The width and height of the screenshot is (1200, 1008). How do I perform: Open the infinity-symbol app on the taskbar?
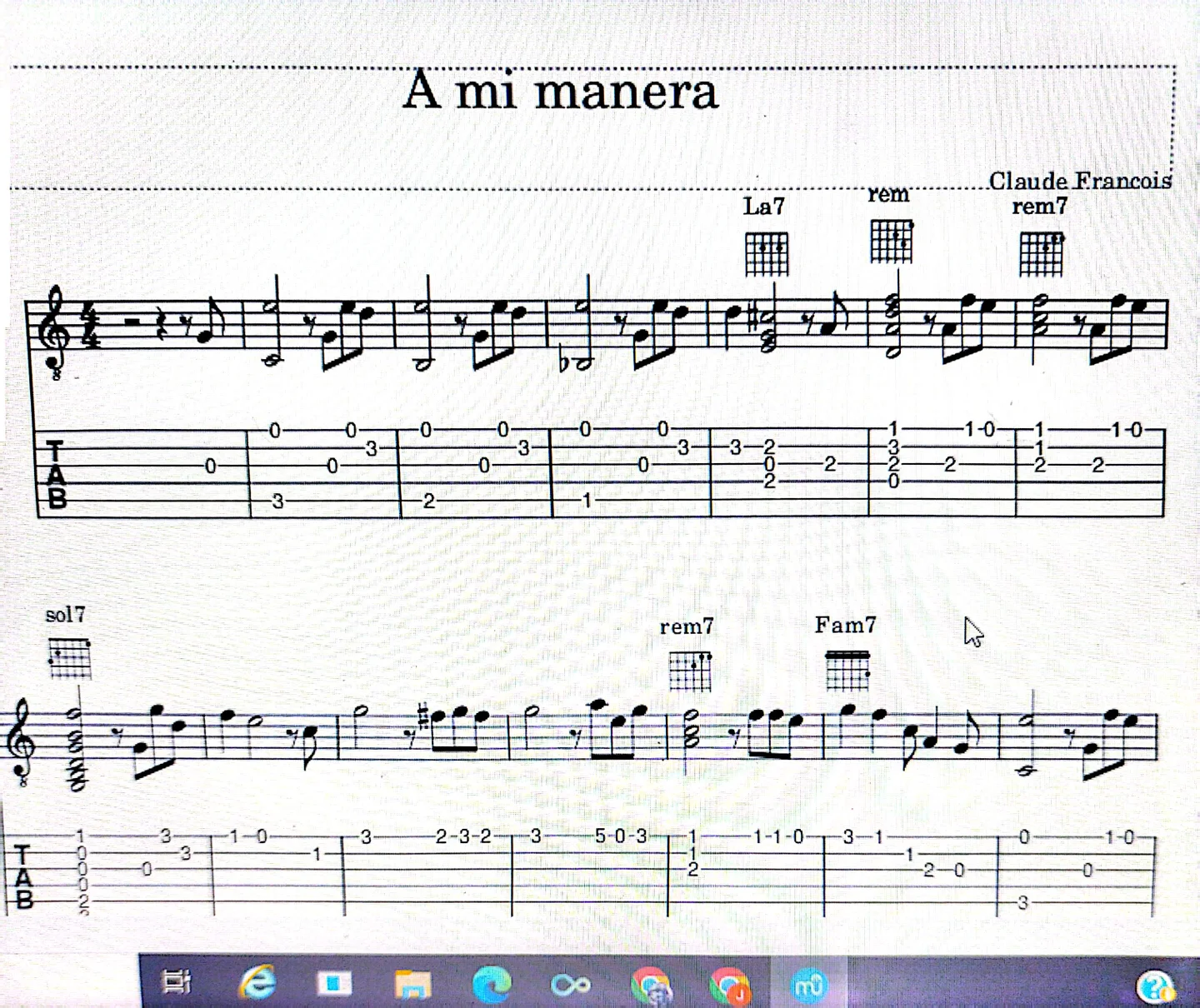point(571,986)
